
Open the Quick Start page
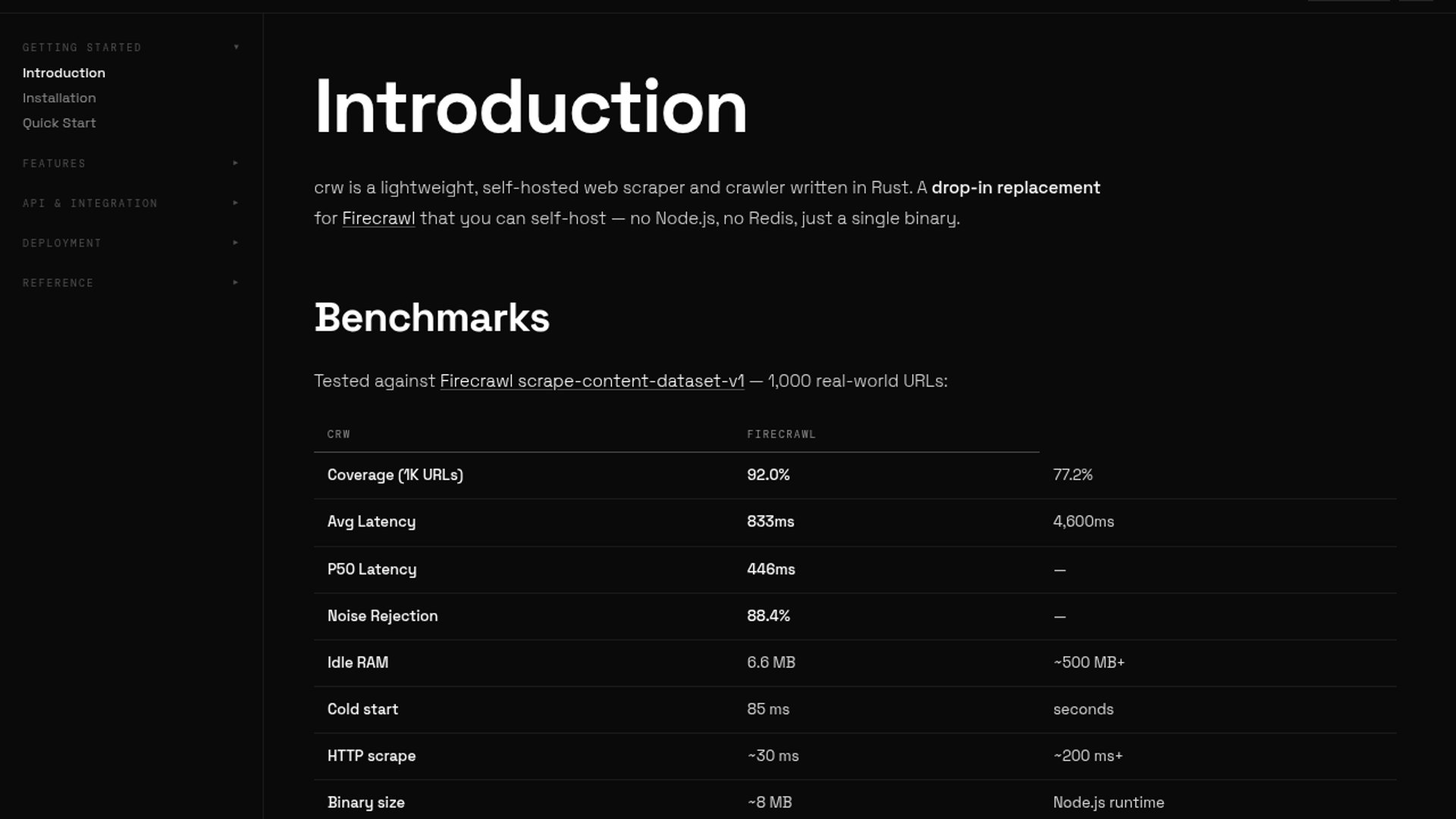coord(59,123)
